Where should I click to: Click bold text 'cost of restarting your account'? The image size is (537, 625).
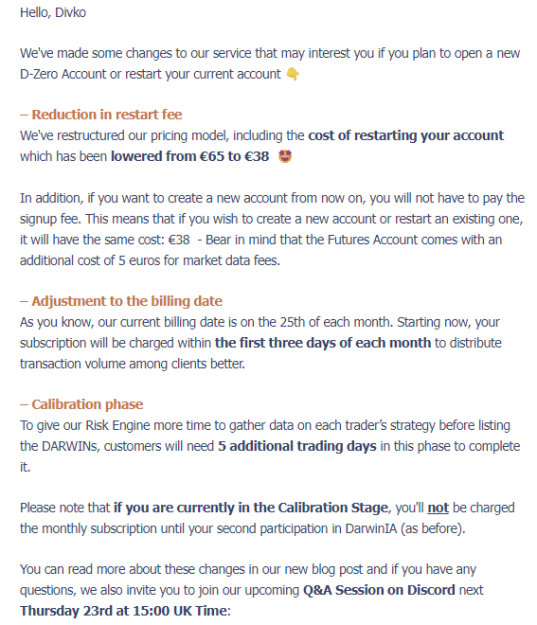[406, 136]
